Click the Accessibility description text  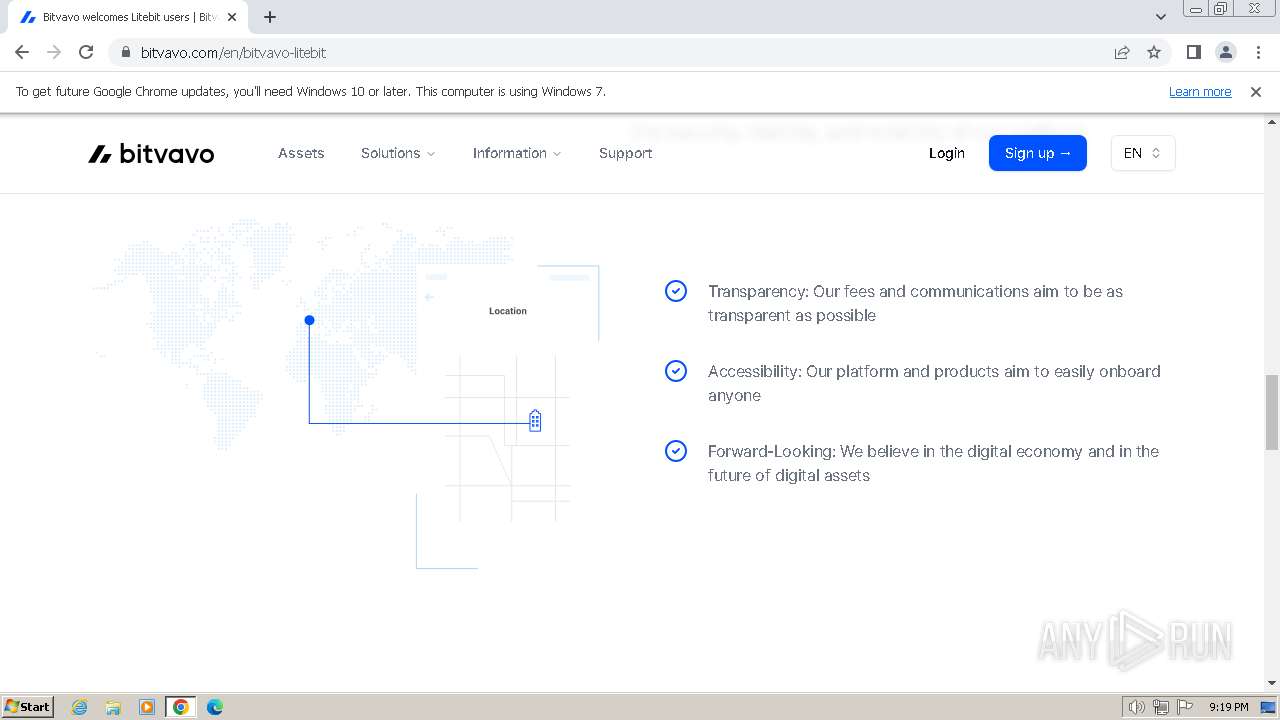point(934,383)
